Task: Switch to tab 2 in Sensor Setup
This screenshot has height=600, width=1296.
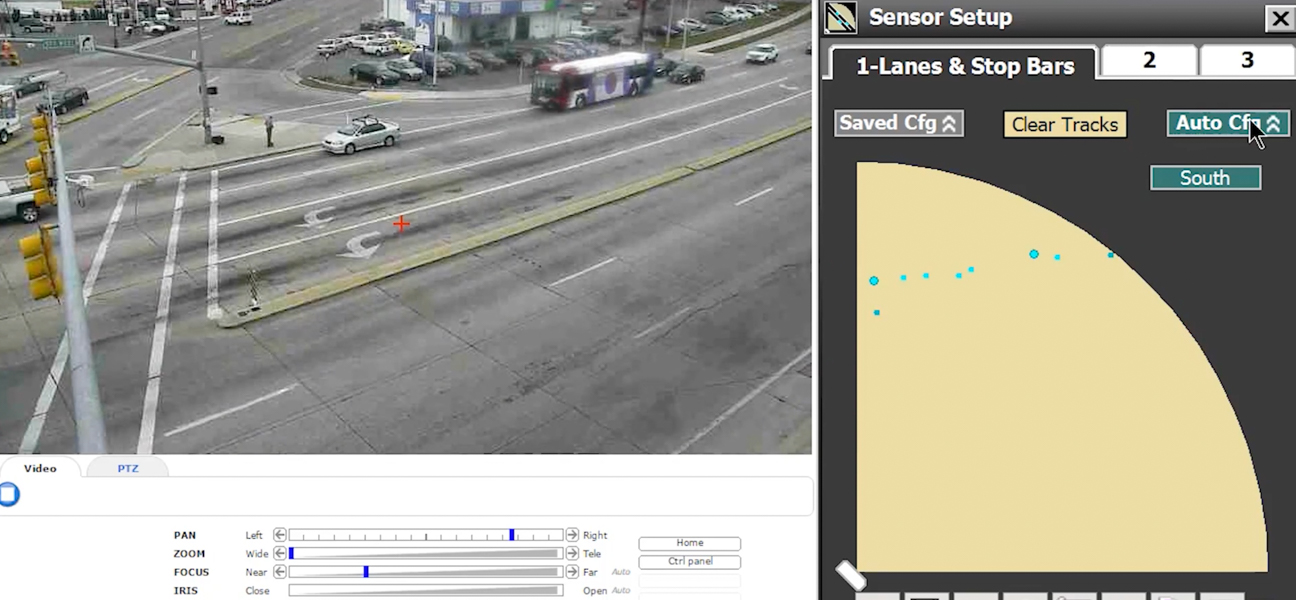Action: [x=1149, y=61]
